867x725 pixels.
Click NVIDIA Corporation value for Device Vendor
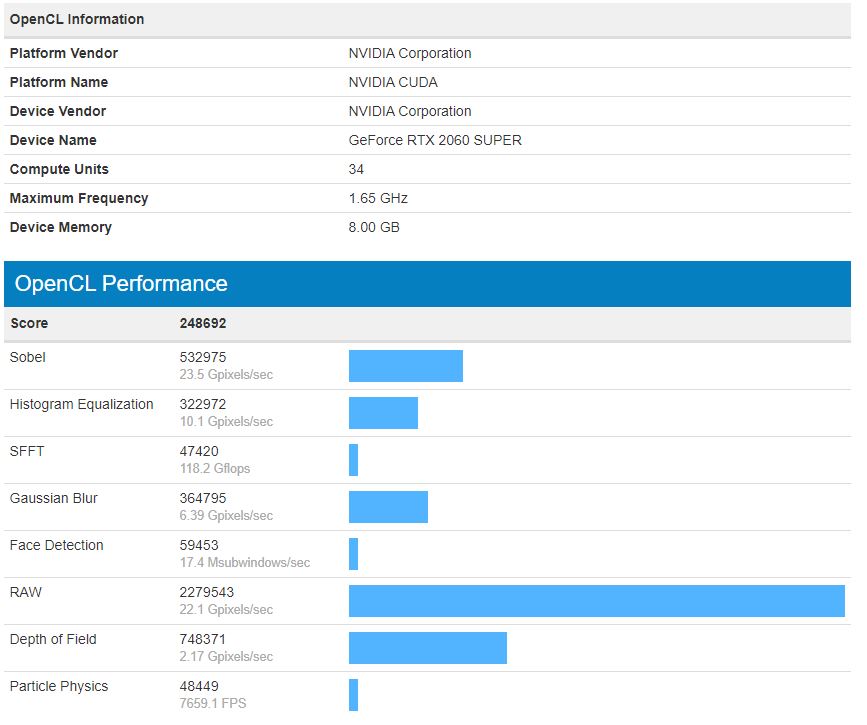tap(410, 111)
